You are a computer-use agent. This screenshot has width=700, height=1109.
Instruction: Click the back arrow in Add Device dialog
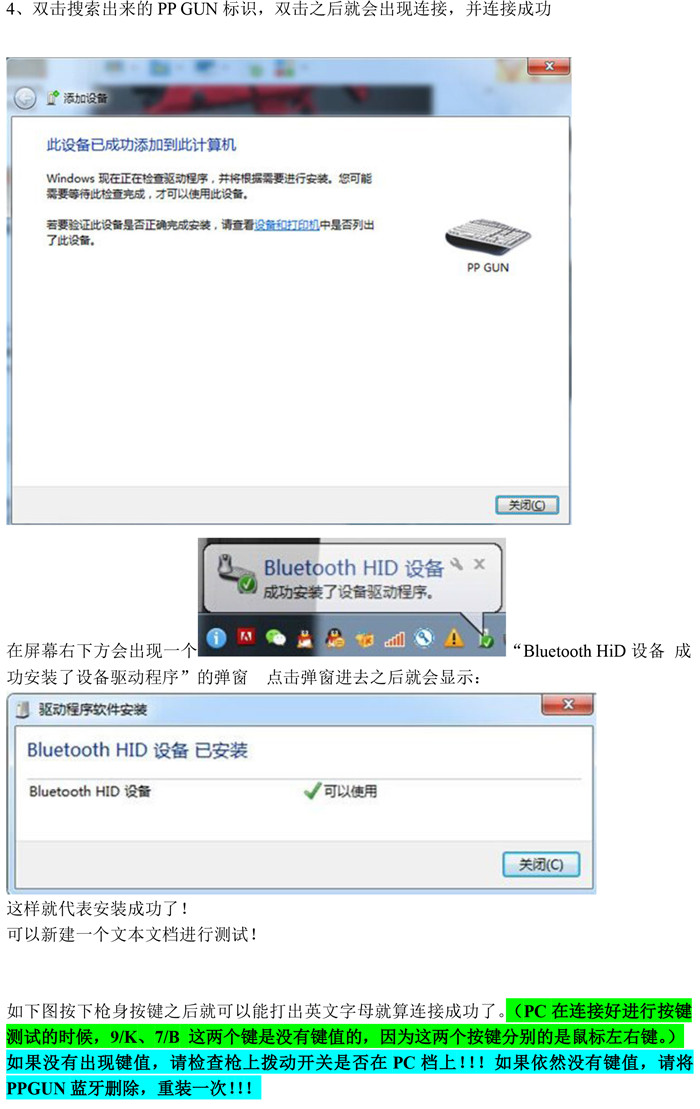coord(24,98)
